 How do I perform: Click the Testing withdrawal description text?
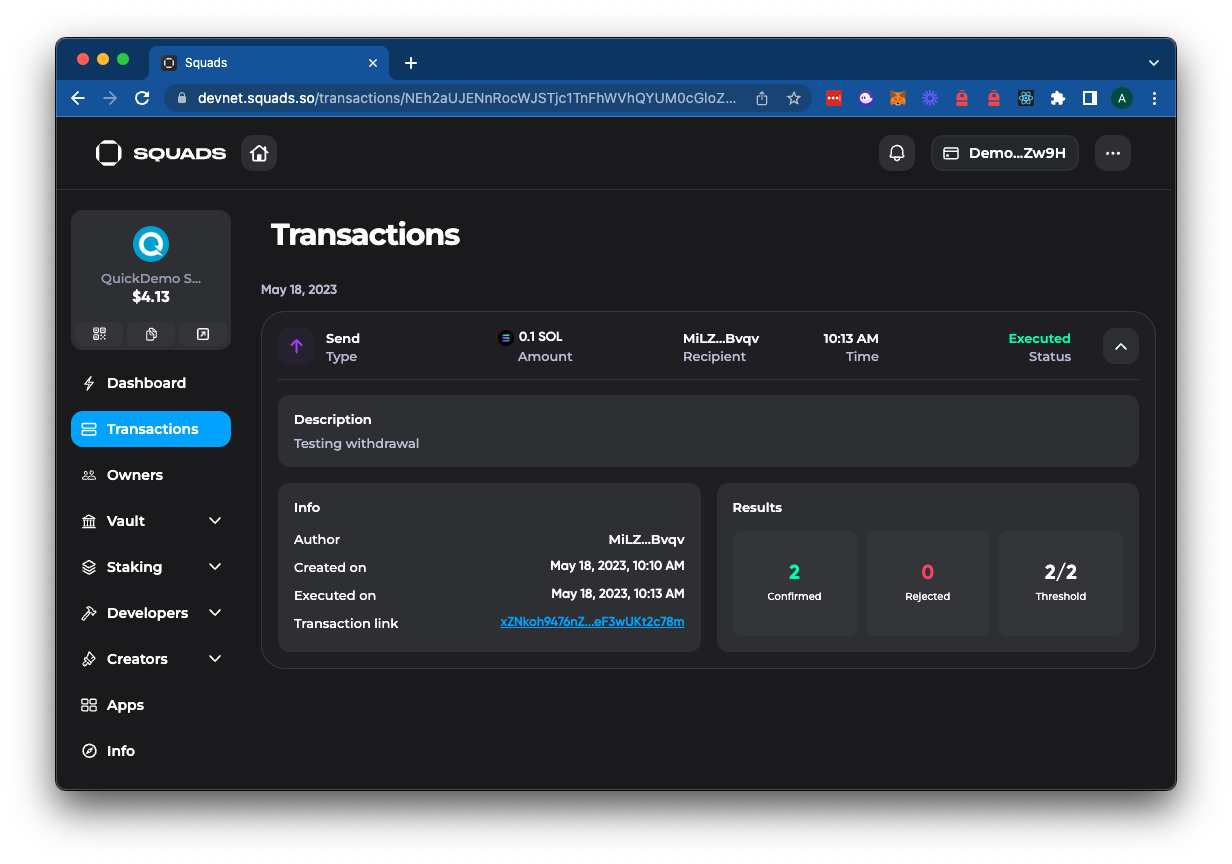pos(356,443)
